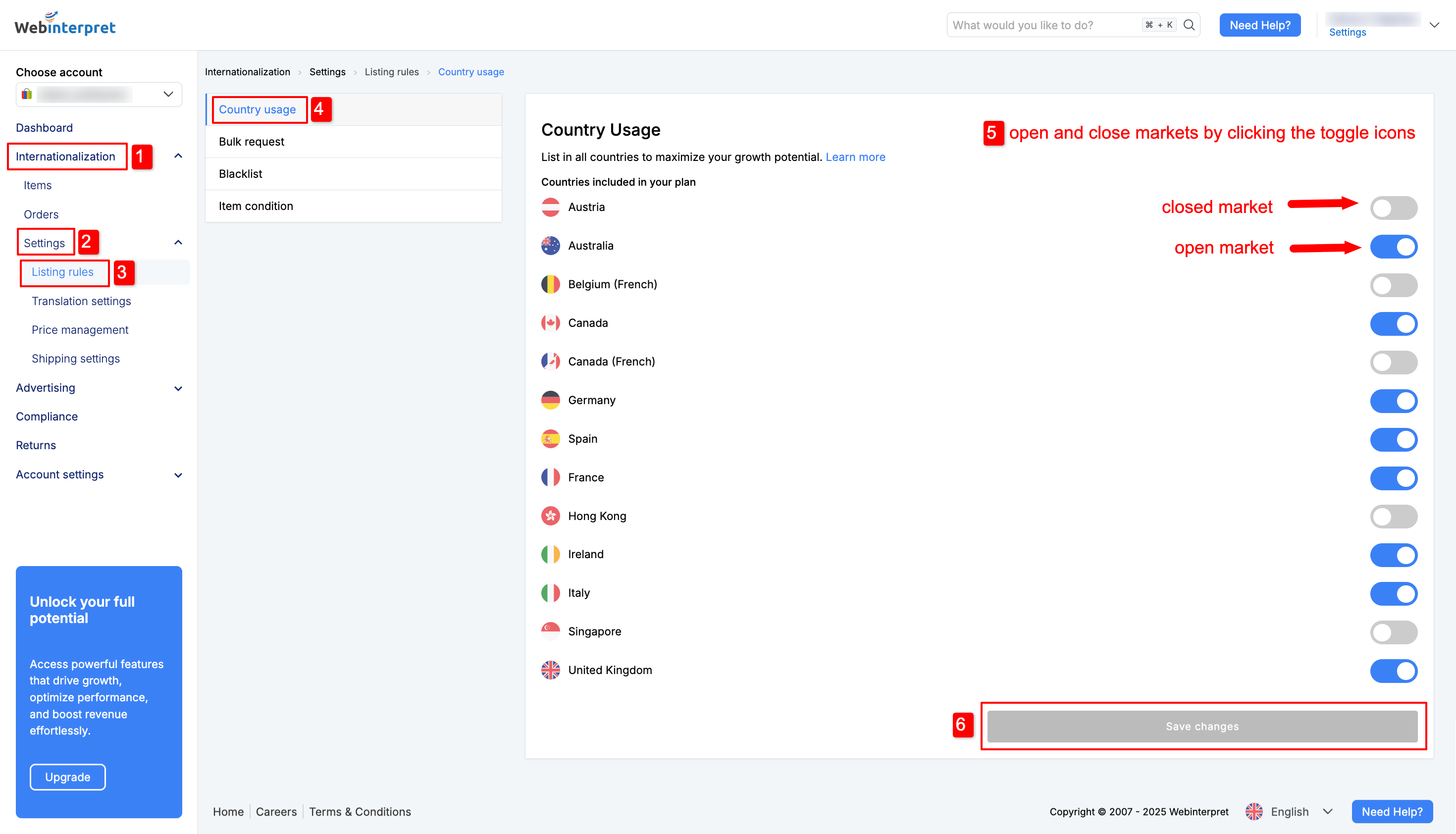
Task: Enable the Austria market toggle
Action: 1393,208
